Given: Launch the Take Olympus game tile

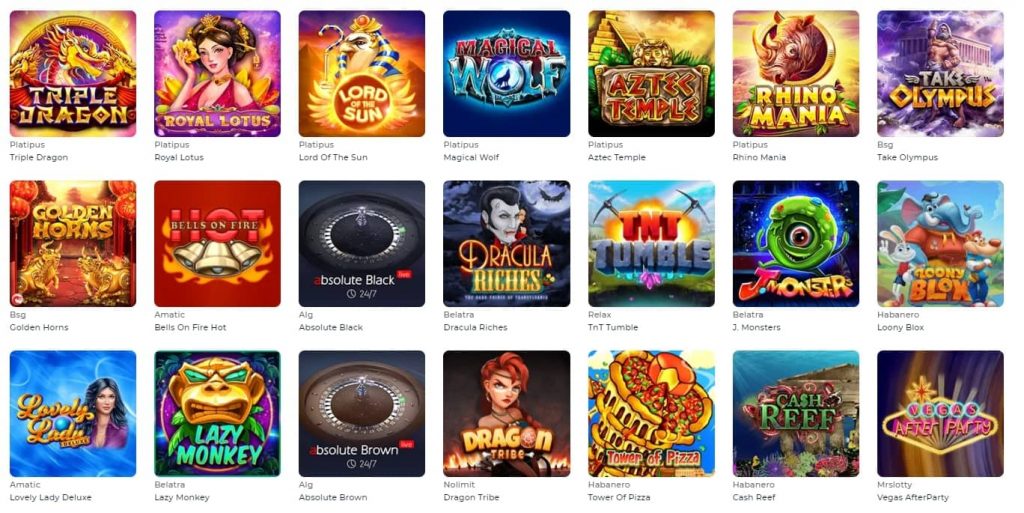Looking at the screenshot, I should [940, 74].
